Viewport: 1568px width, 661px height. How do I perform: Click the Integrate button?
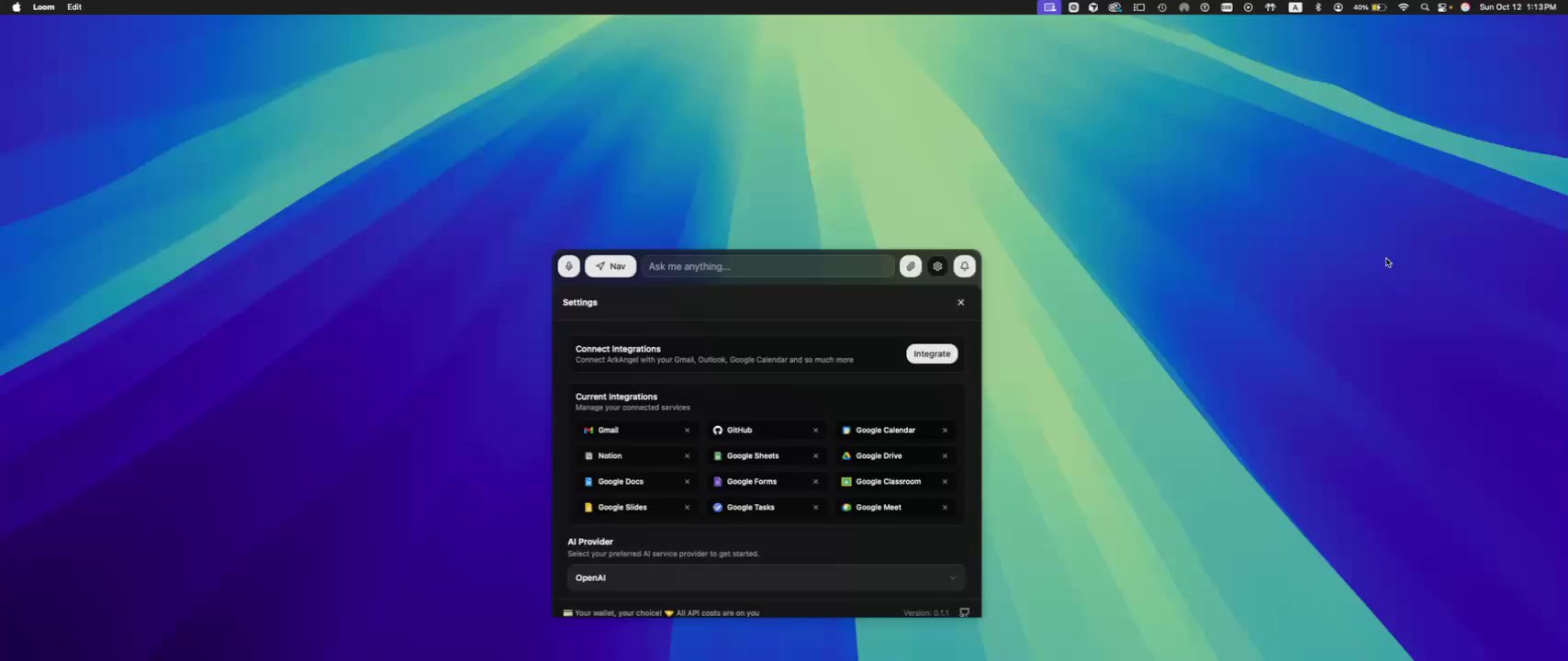pyautogui.click(x=932, y=353)
